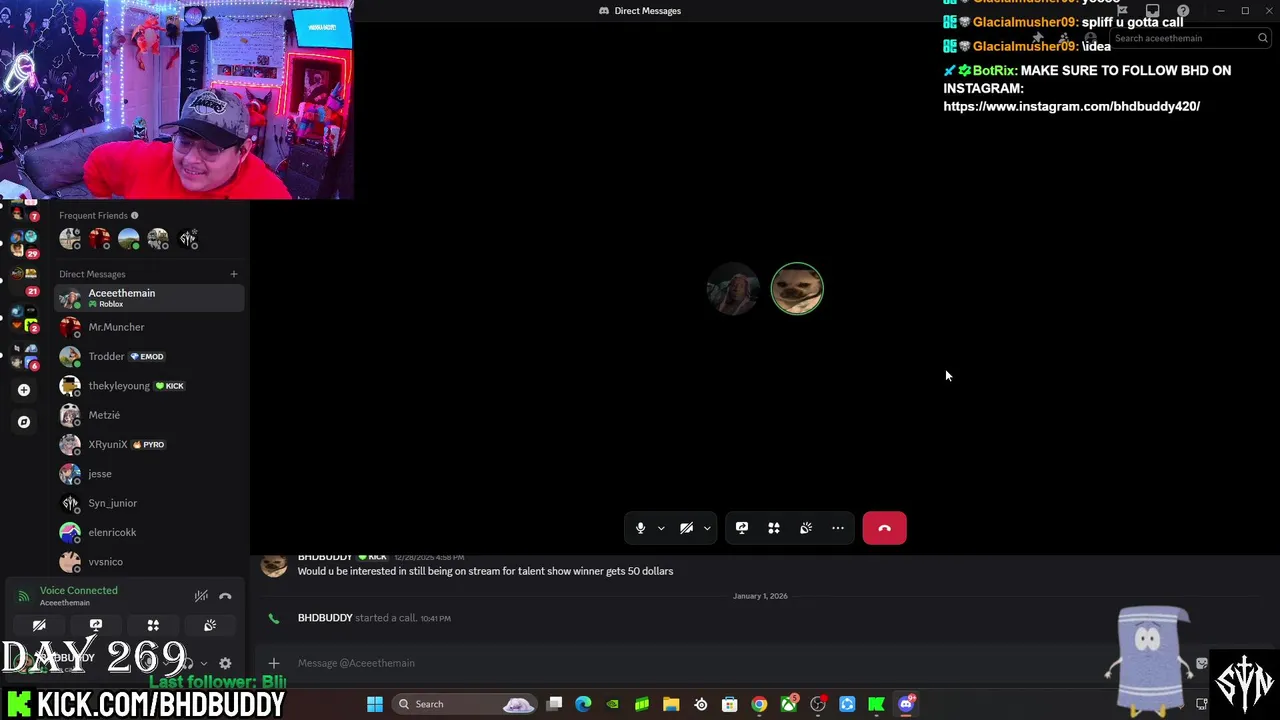Turn on camera in call controls
The height and width of the screenshot is (720, 1280).
(x=686, y=528)
